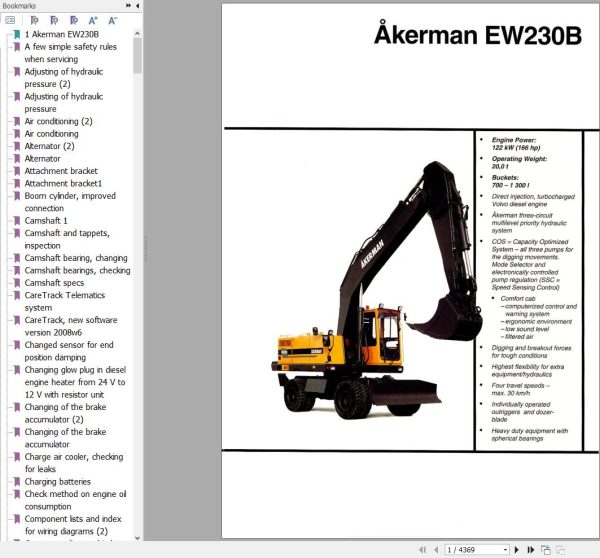Select 'Adjusting of hydraulic pressure (2)' bookmark

64,78
